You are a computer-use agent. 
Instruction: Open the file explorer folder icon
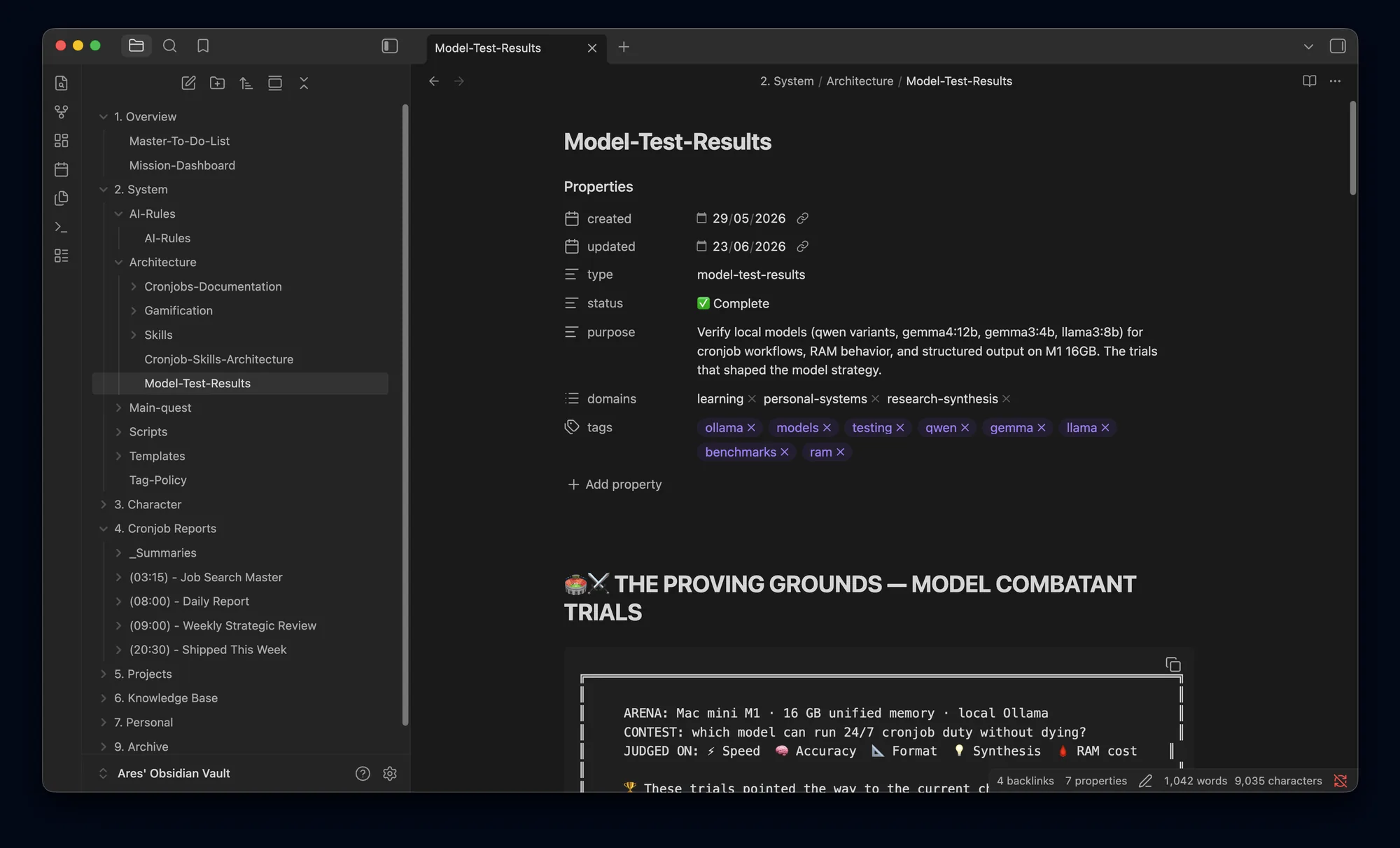click(x=136, y=46)
